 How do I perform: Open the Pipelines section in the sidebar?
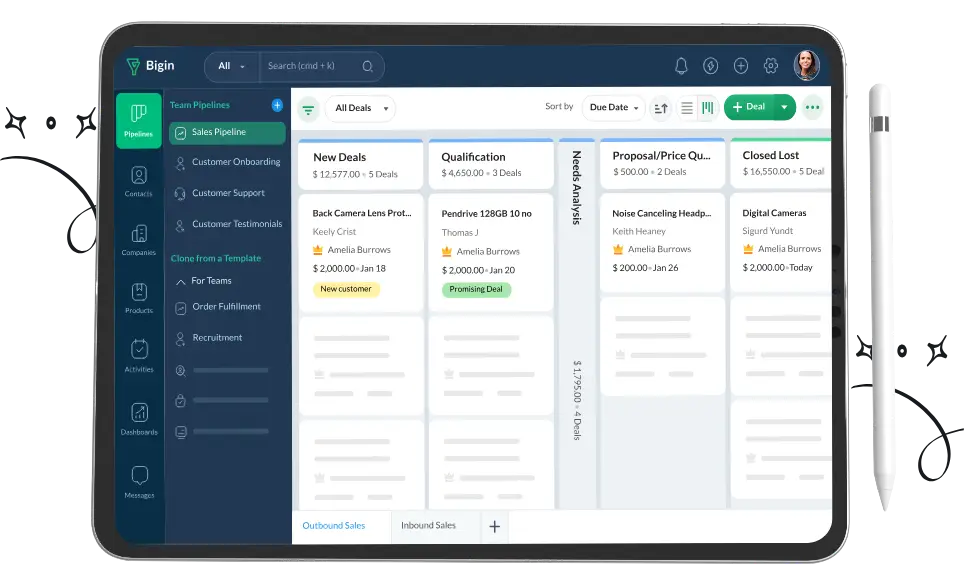tap(138, 120)
